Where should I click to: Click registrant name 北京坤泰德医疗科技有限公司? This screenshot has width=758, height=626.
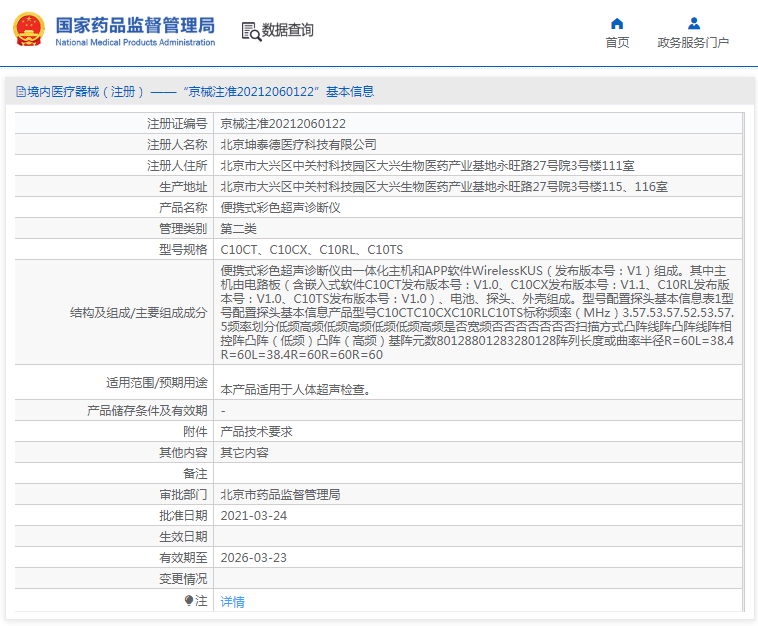pos(298,145)
